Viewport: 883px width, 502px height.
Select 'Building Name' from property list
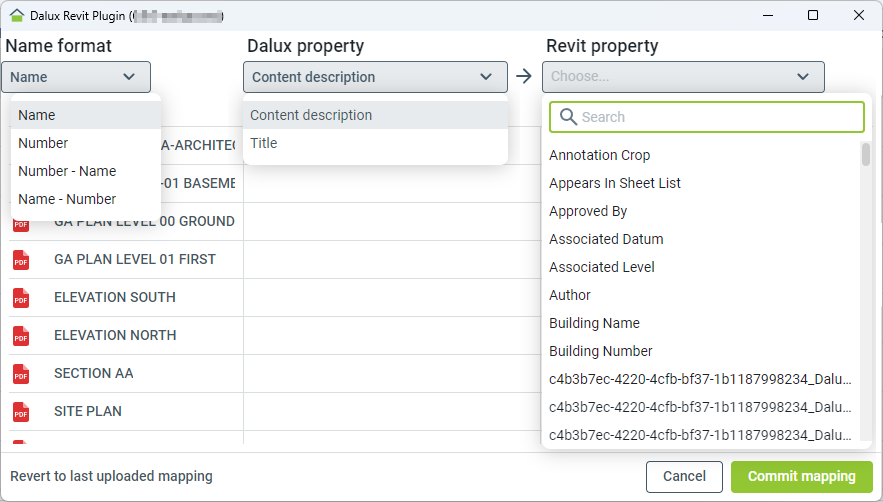594,323
